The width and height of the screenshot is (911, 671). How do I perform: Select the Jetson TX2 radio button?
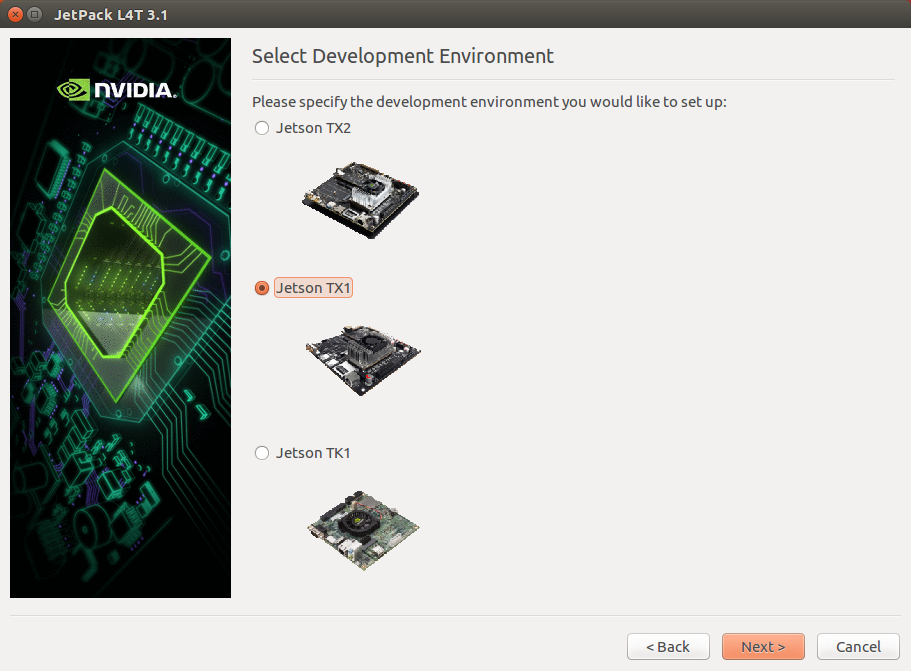pyautogui.click(x=262, y=128)
